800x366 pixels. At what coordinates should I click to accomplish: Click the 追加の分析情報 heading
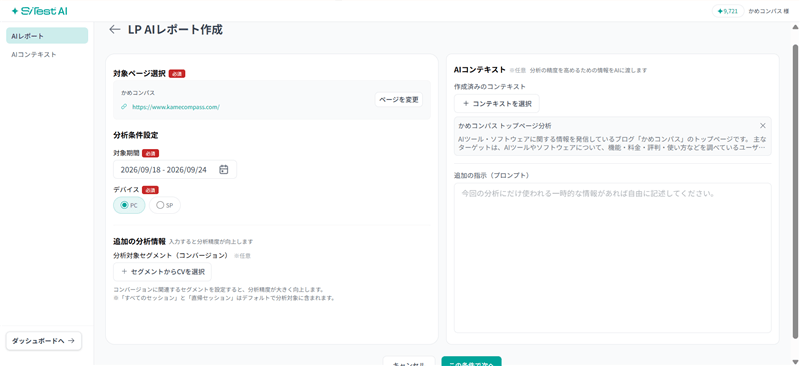[139, 241]
